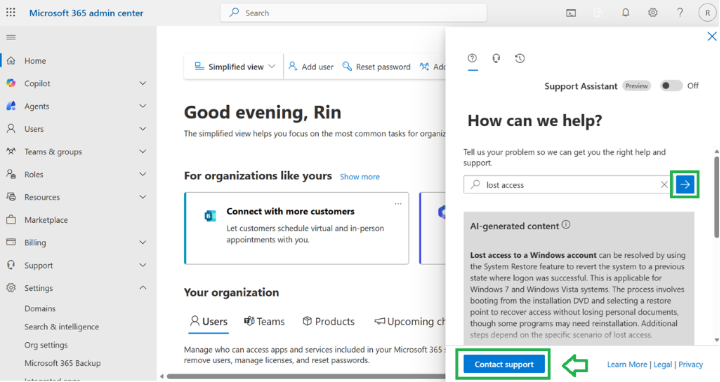
Task: Select the history clock tab in help panel
Action: click(x=520, y=58)
